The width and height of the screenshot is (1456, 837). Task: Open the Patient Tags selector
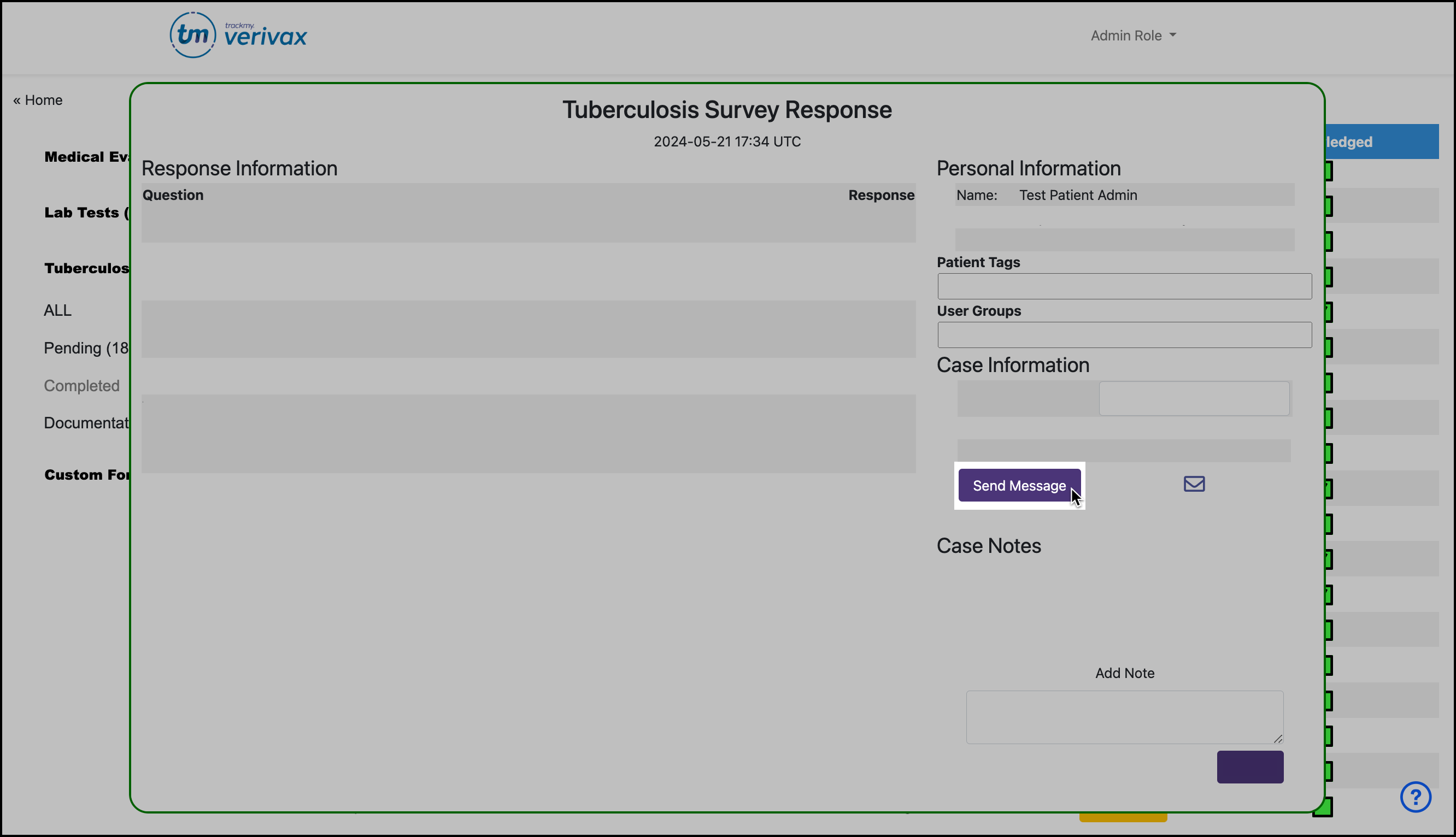1124,286
